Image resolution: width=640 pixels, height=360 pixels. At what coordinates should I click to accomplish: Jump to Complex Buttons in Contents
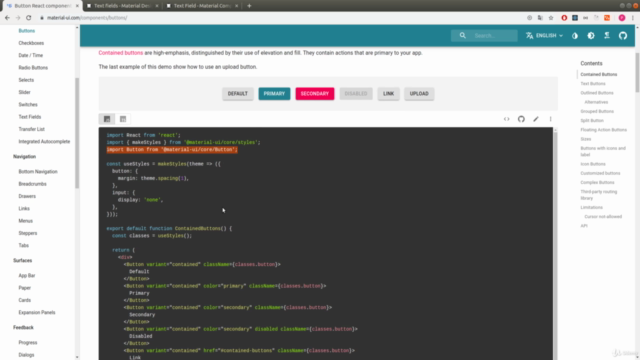597,182
